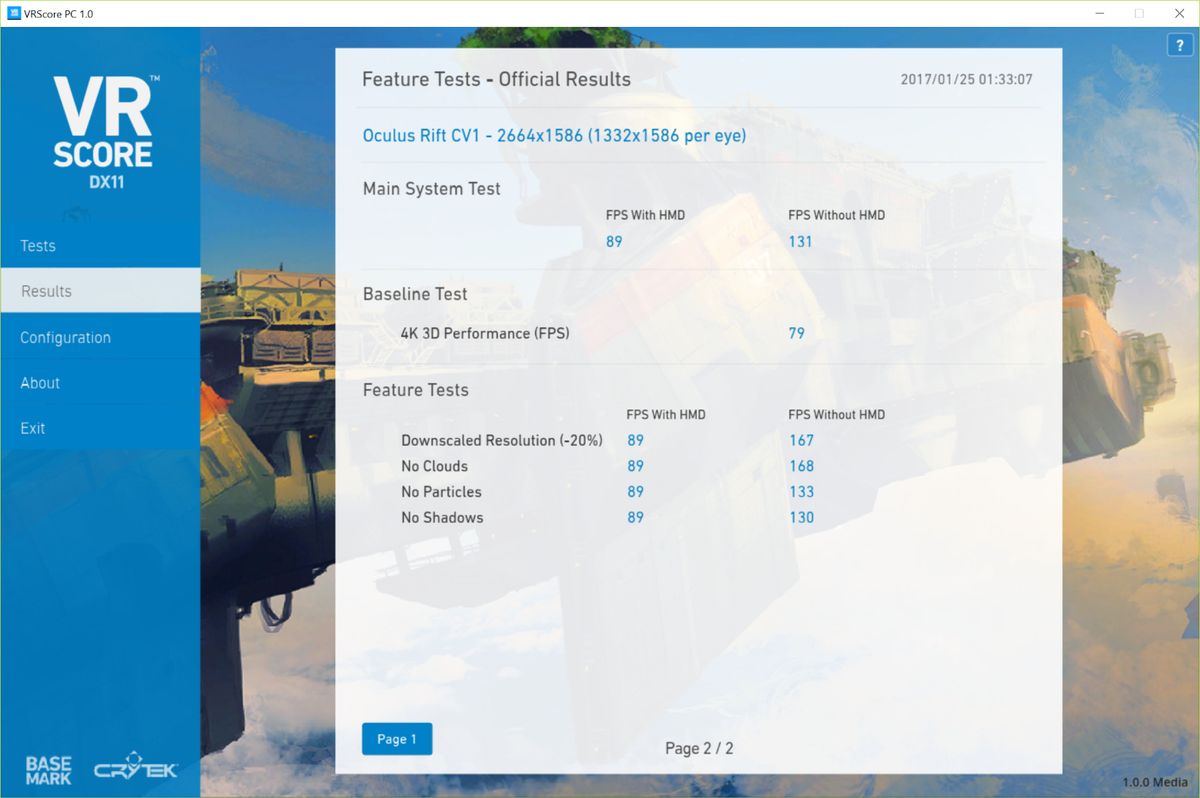The height and width of the screenshot is (798, 1200).
Task: Select Downscaled Resolution With HMD value 89
Action: 635,440
